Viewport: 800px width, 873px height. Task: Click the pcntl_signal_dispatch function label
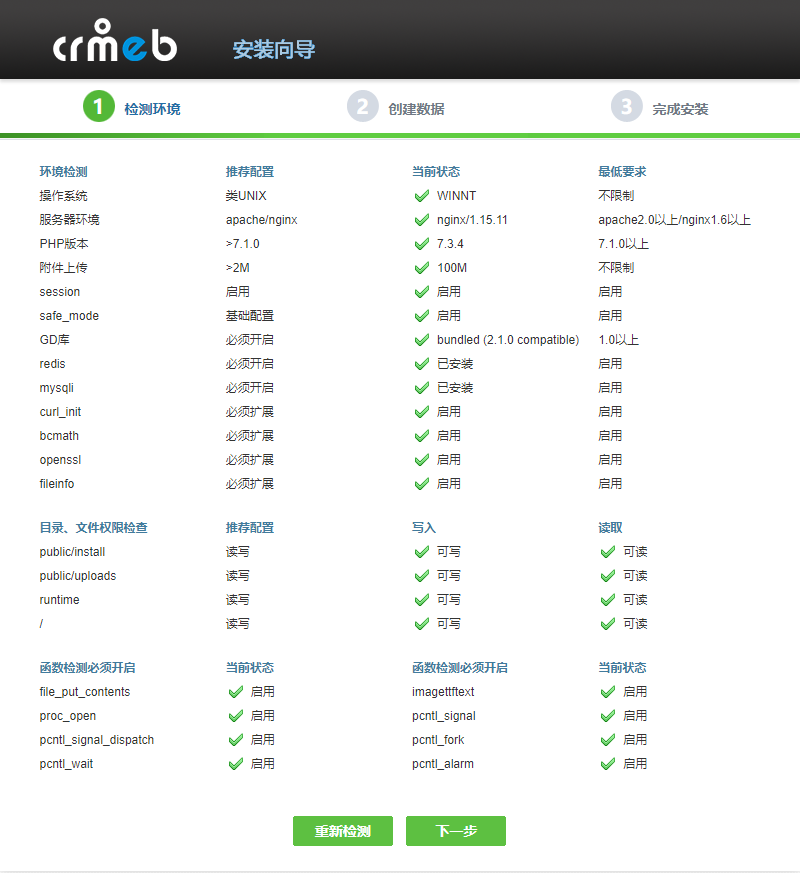97,740
